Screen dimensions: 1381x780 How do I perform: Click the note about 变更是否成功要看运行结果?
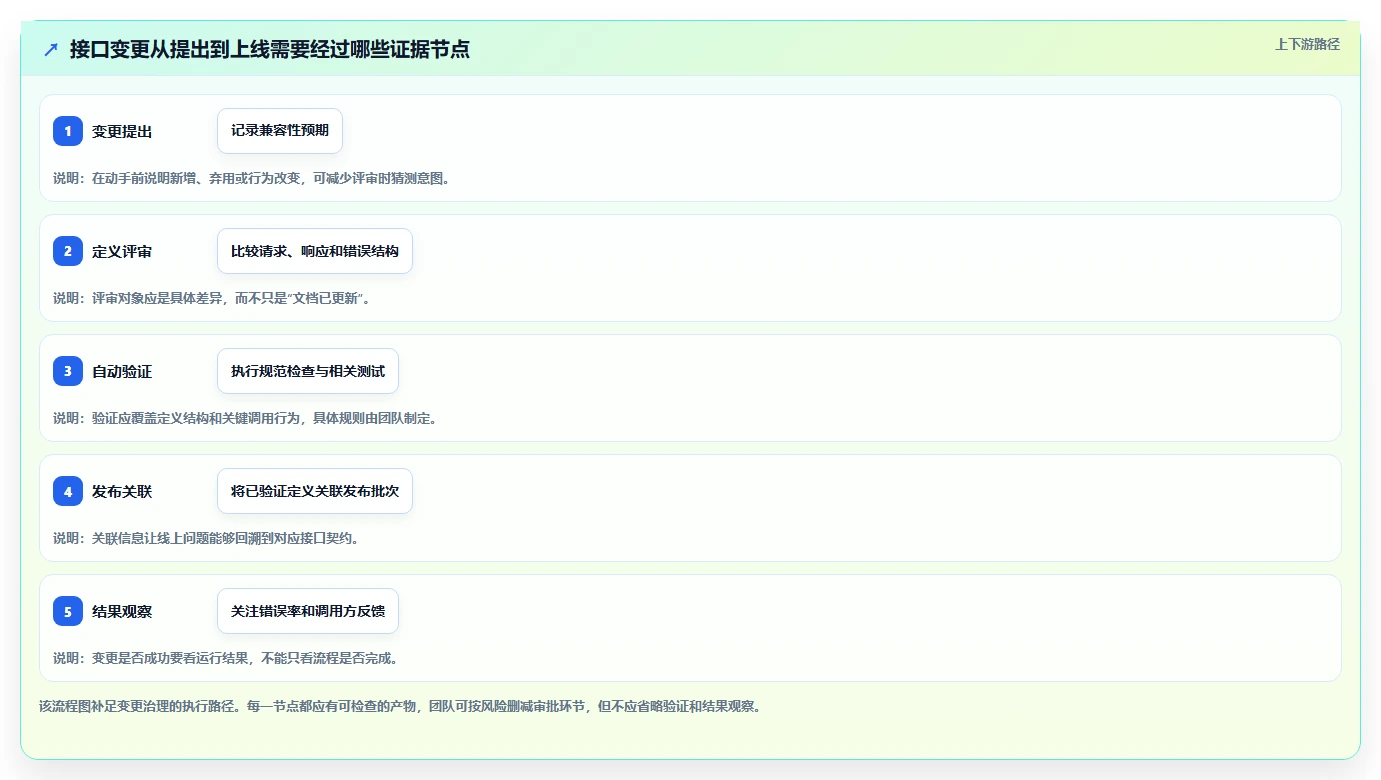coord(226,658)
